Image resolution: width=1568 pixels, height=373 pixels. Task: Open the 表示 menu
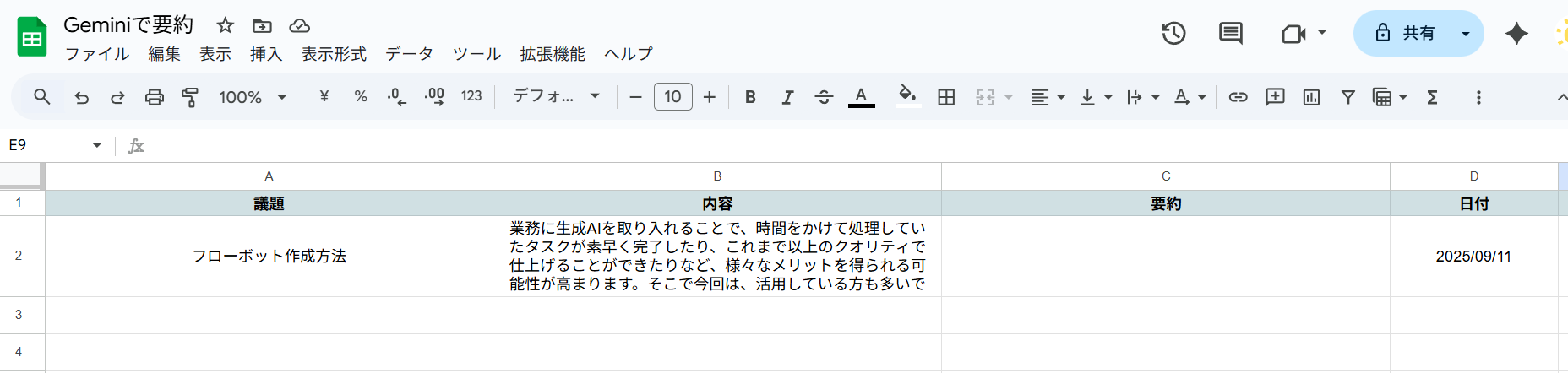point(215,54)
